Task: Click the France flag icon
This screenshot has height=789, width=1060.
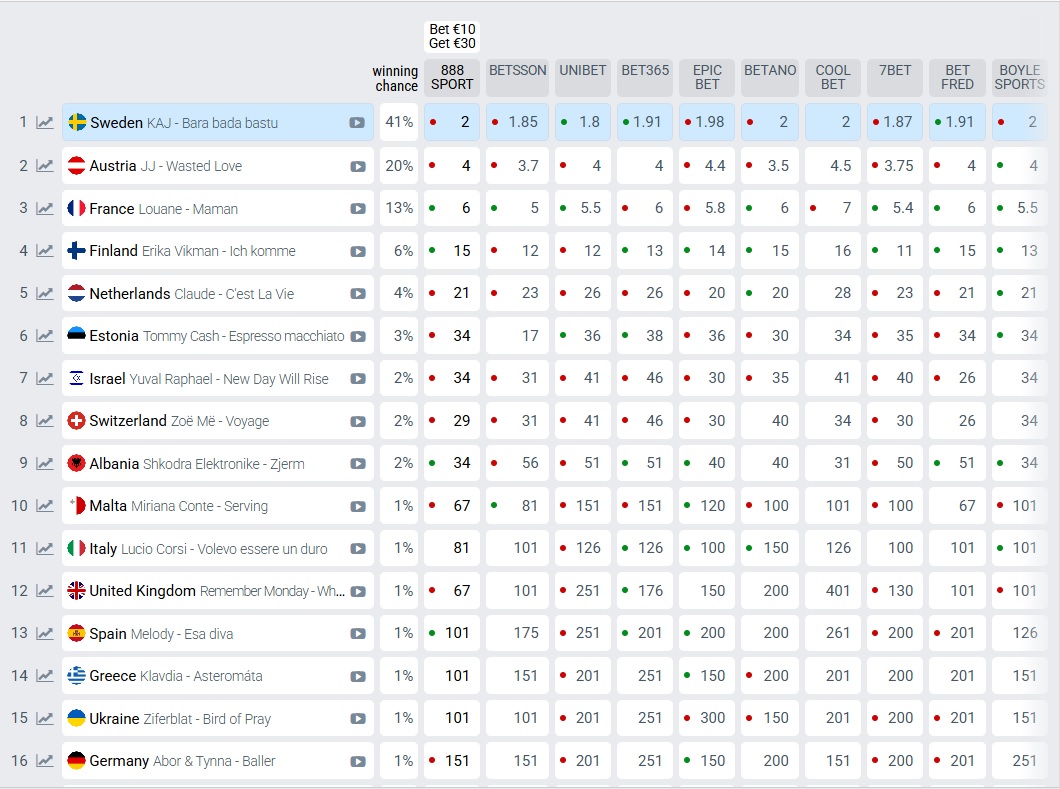Action: [x=76, y=208]
